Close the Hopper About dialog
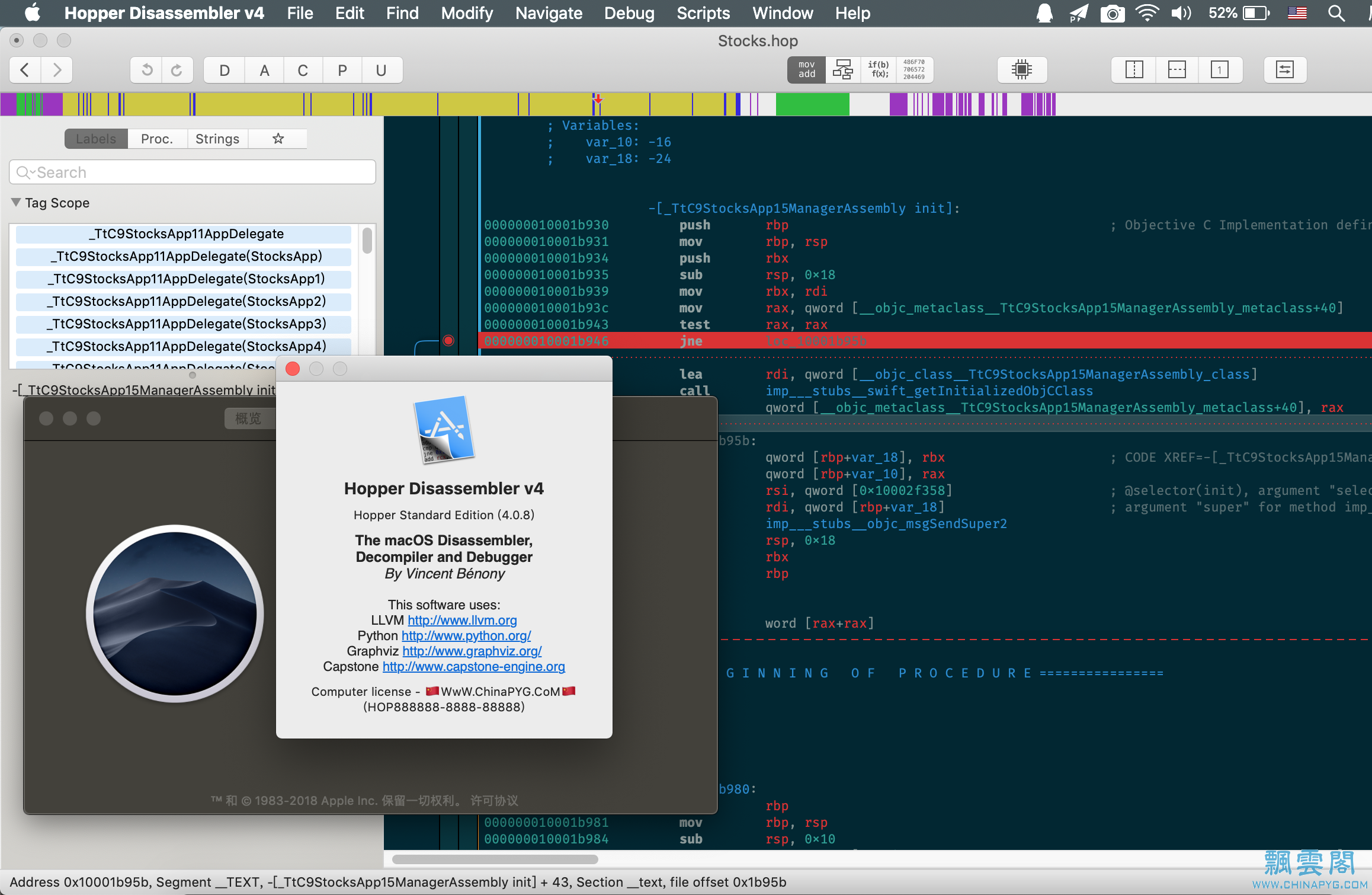The width and height of the screenshot is (1372, 895). (x=293, y=369)
